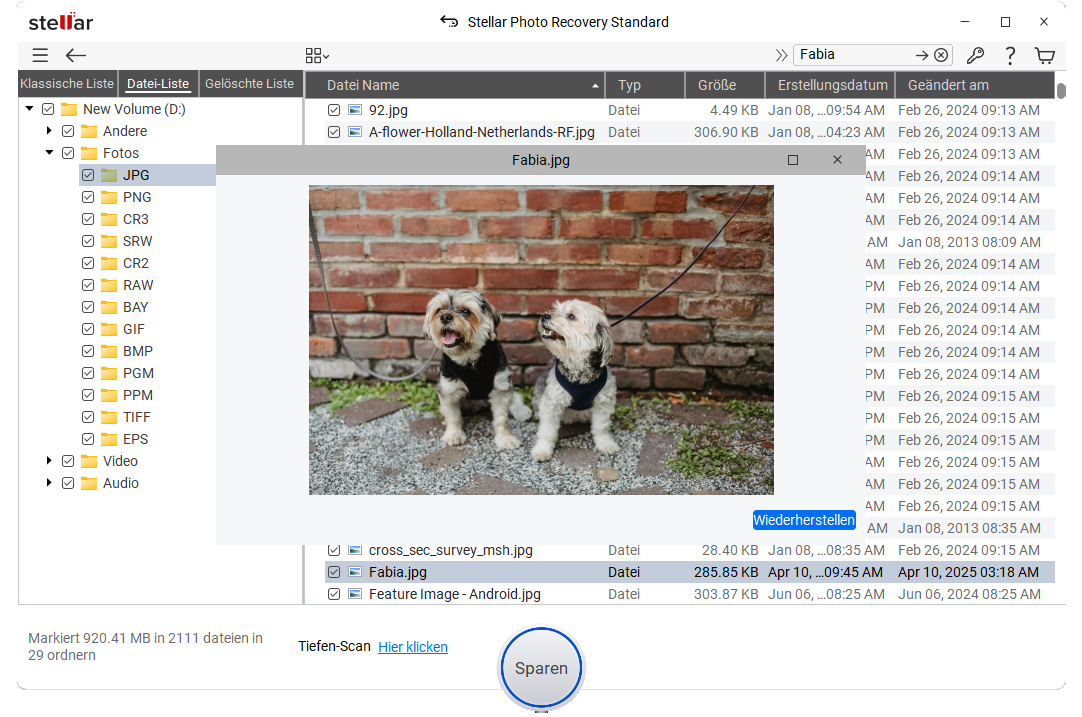
Task: Click the shopping cart icon
Action: (1044, 56)
